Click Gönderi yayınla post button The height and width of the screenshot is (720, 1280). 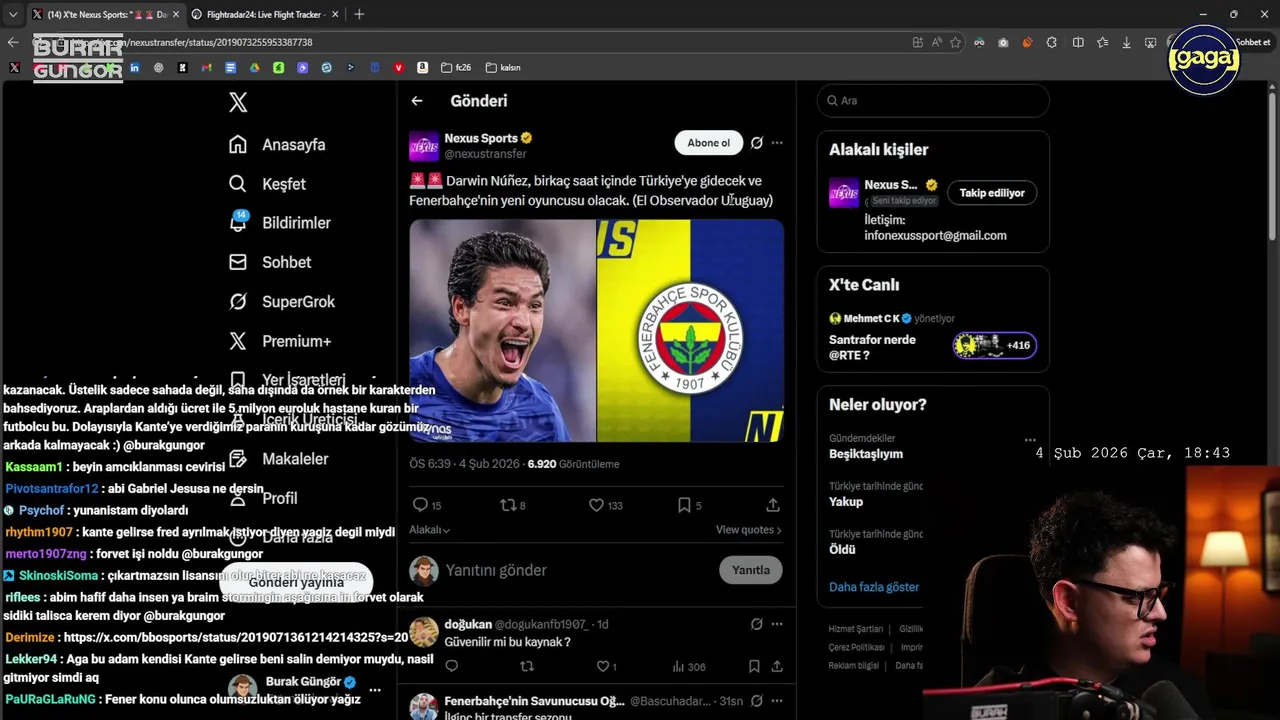tap(296, 582)
